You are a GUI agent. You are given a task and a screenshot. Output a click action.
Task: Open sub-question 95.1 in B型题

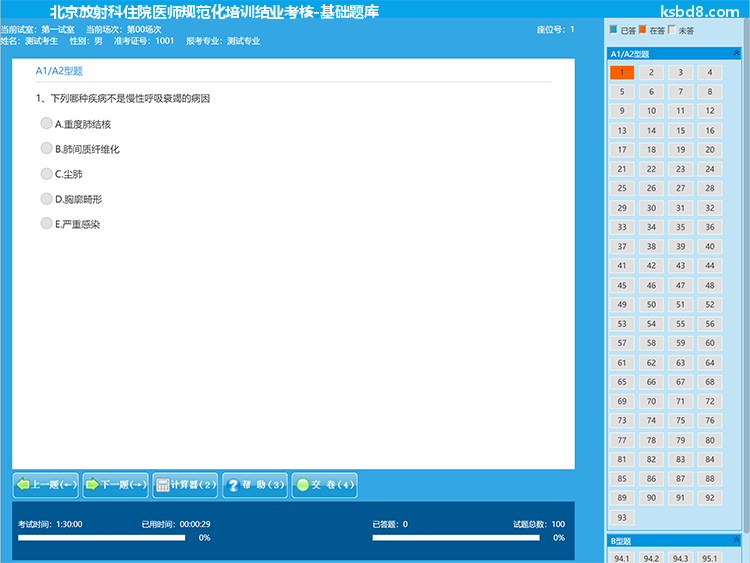[x=710, y=558]
